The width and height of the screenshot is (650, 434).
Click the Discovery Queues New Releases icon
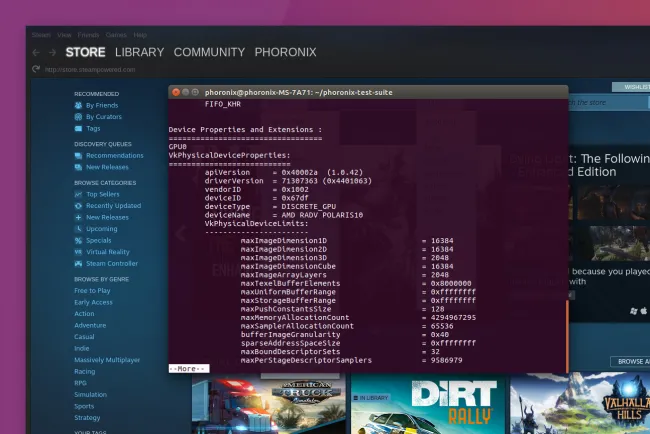click(78, 167)
